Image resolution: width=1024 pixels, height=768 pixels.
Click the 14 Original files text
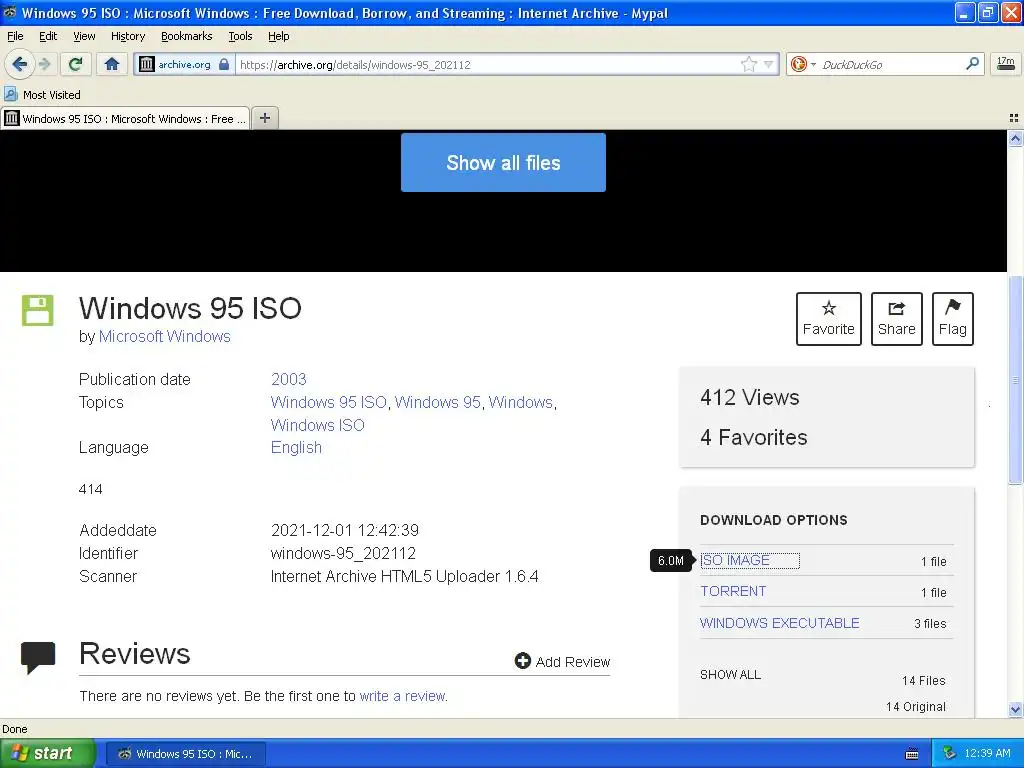pos(916,707)
